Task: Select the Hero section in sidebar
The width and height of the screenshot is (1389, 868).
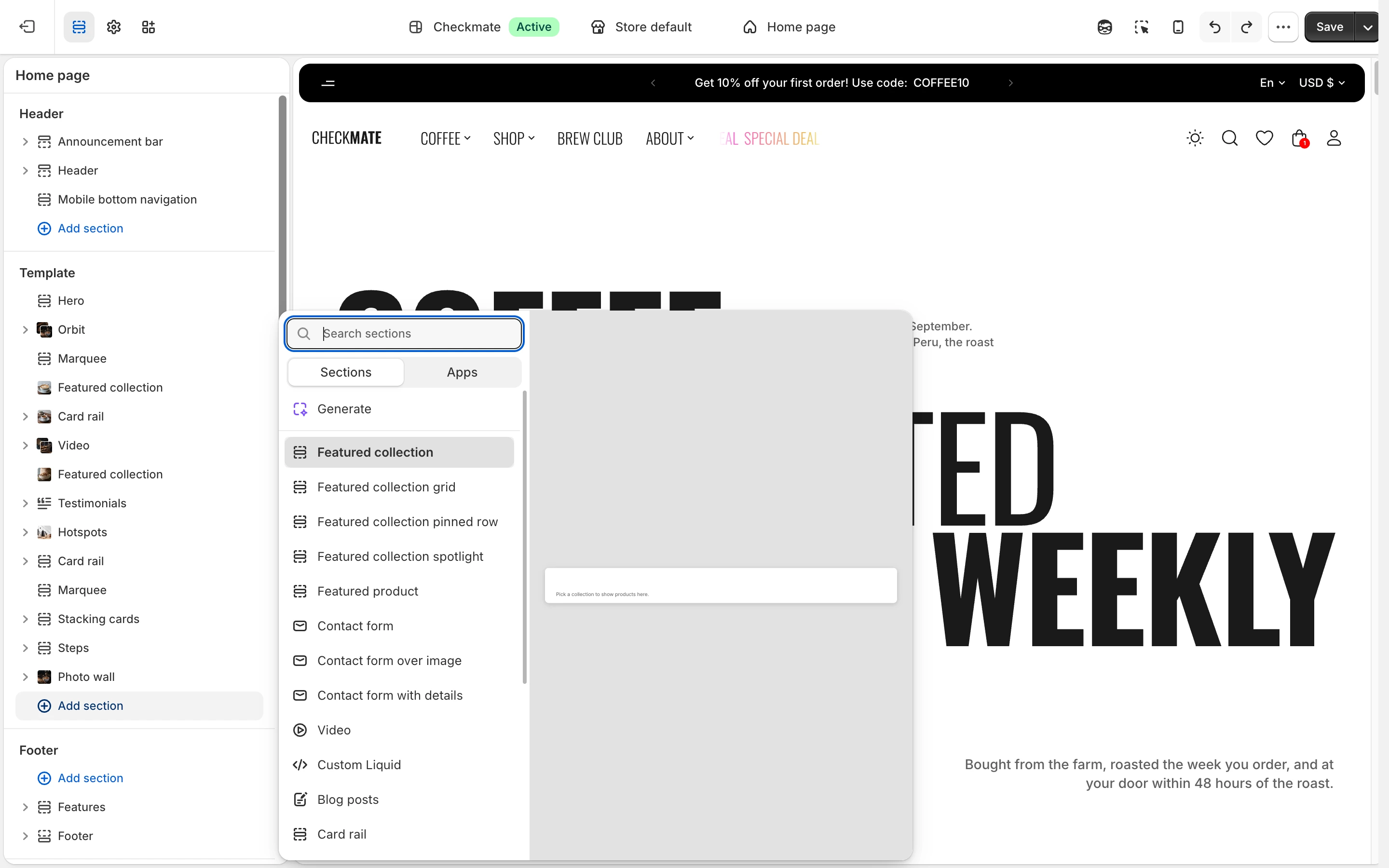Action: click(x=139, y=301)
